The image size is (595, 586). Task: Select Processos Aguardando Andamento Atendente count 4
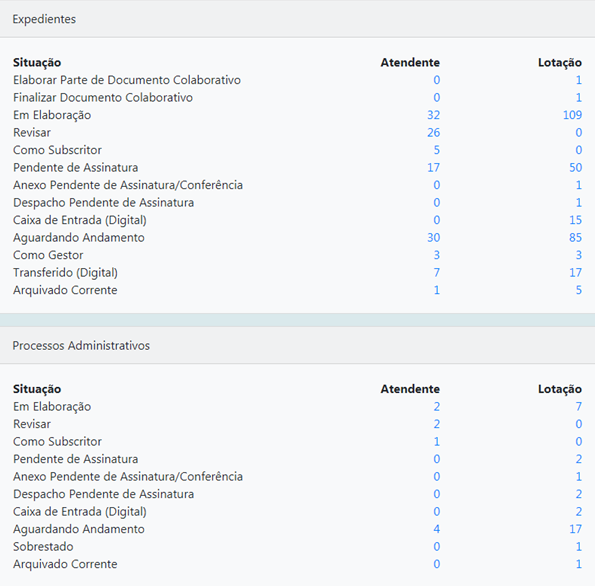click(437, 529)
